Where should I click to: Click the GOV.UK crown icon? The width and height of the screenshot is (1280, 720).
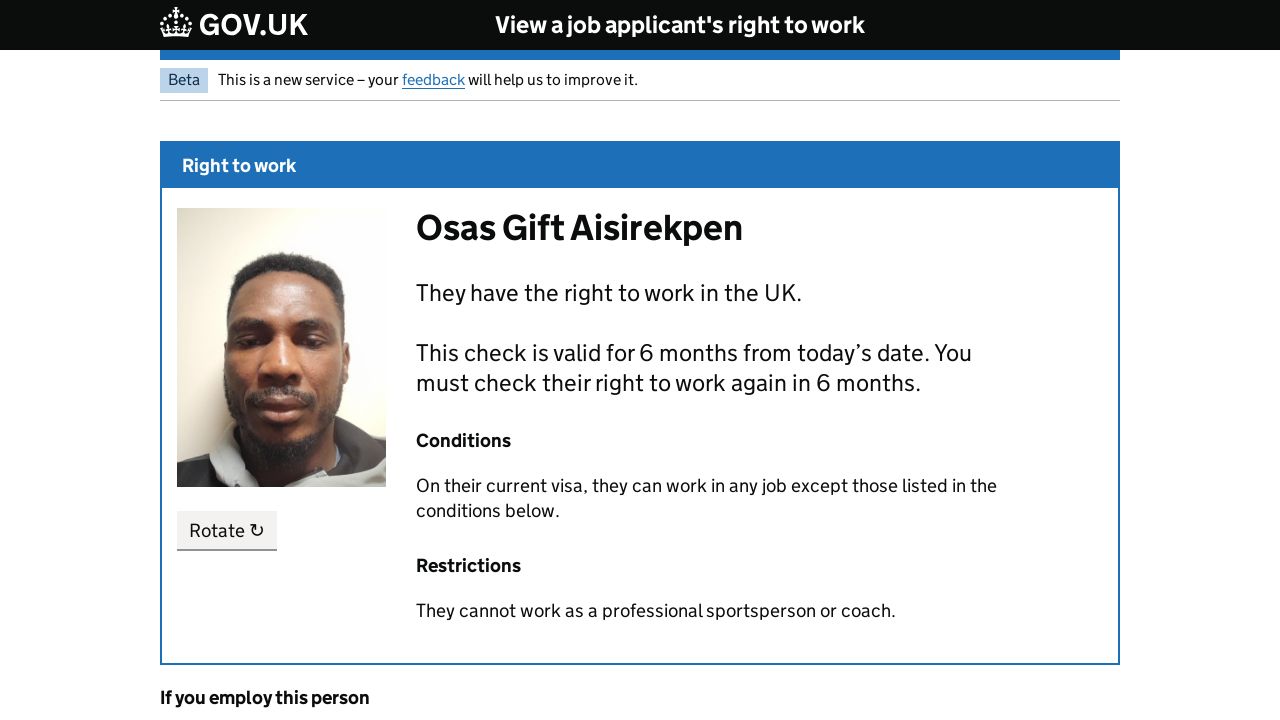(x=176, y=23)
